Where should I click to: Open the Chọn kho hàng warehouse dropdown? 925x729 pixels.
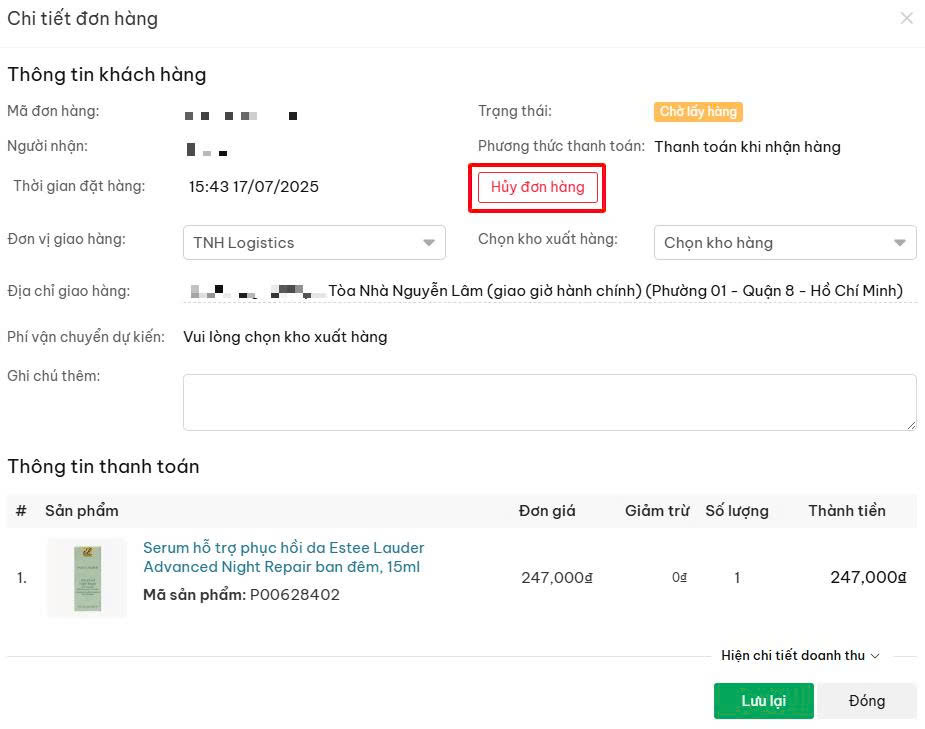pyautogui.click(x=785, y=242)
